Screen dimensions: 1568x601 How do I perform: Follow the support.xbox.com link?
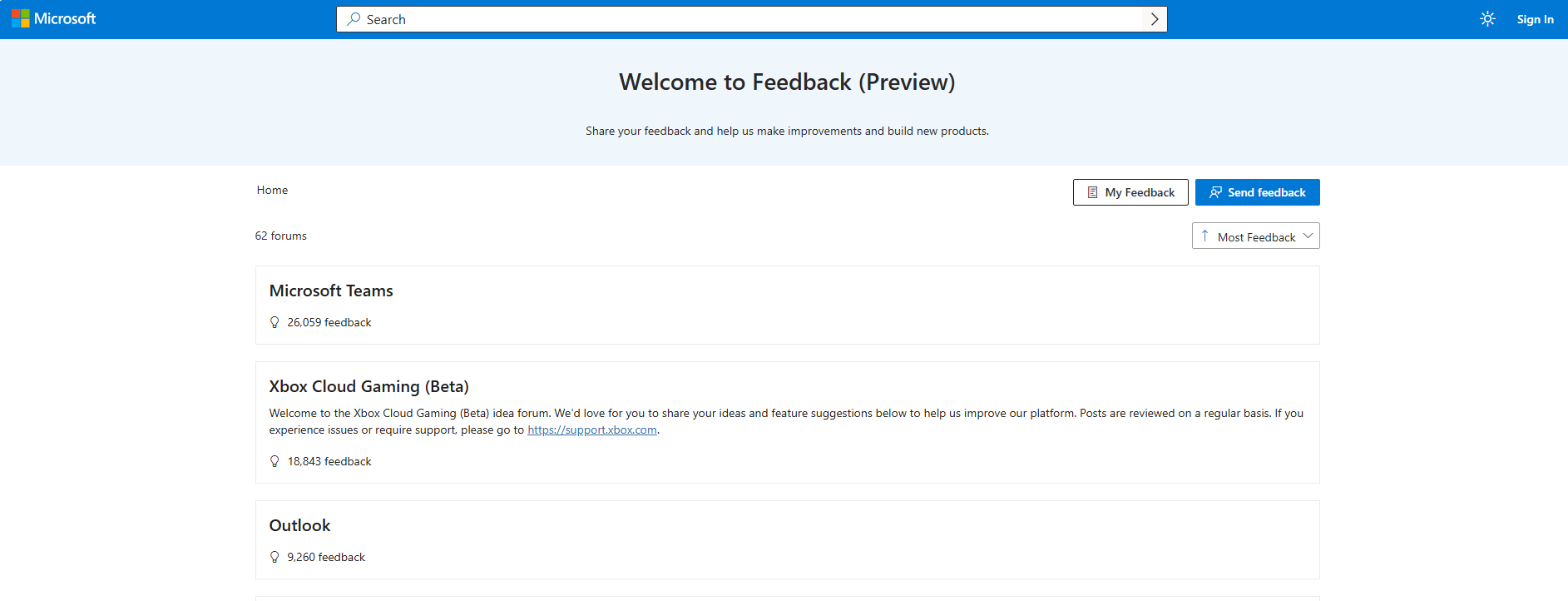[x=592, y=430]
